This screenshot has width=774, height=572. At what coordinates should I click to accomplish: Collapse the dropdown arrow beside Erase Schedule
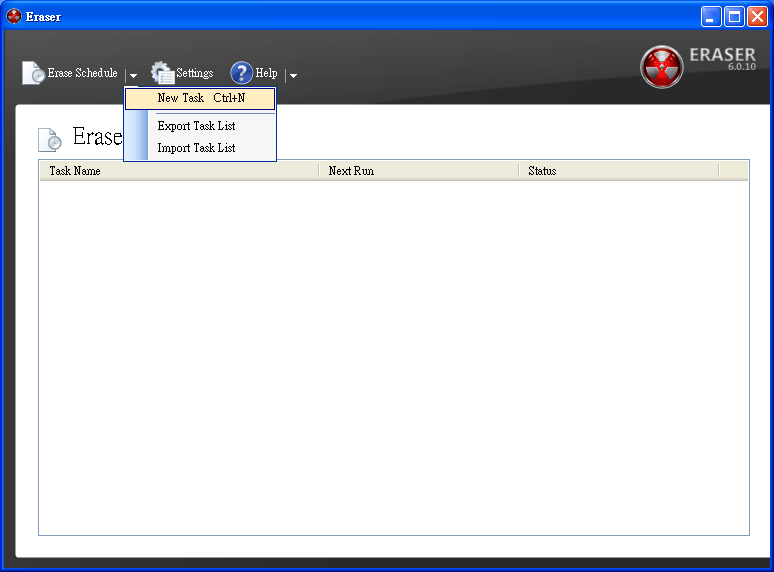[133, 75]
